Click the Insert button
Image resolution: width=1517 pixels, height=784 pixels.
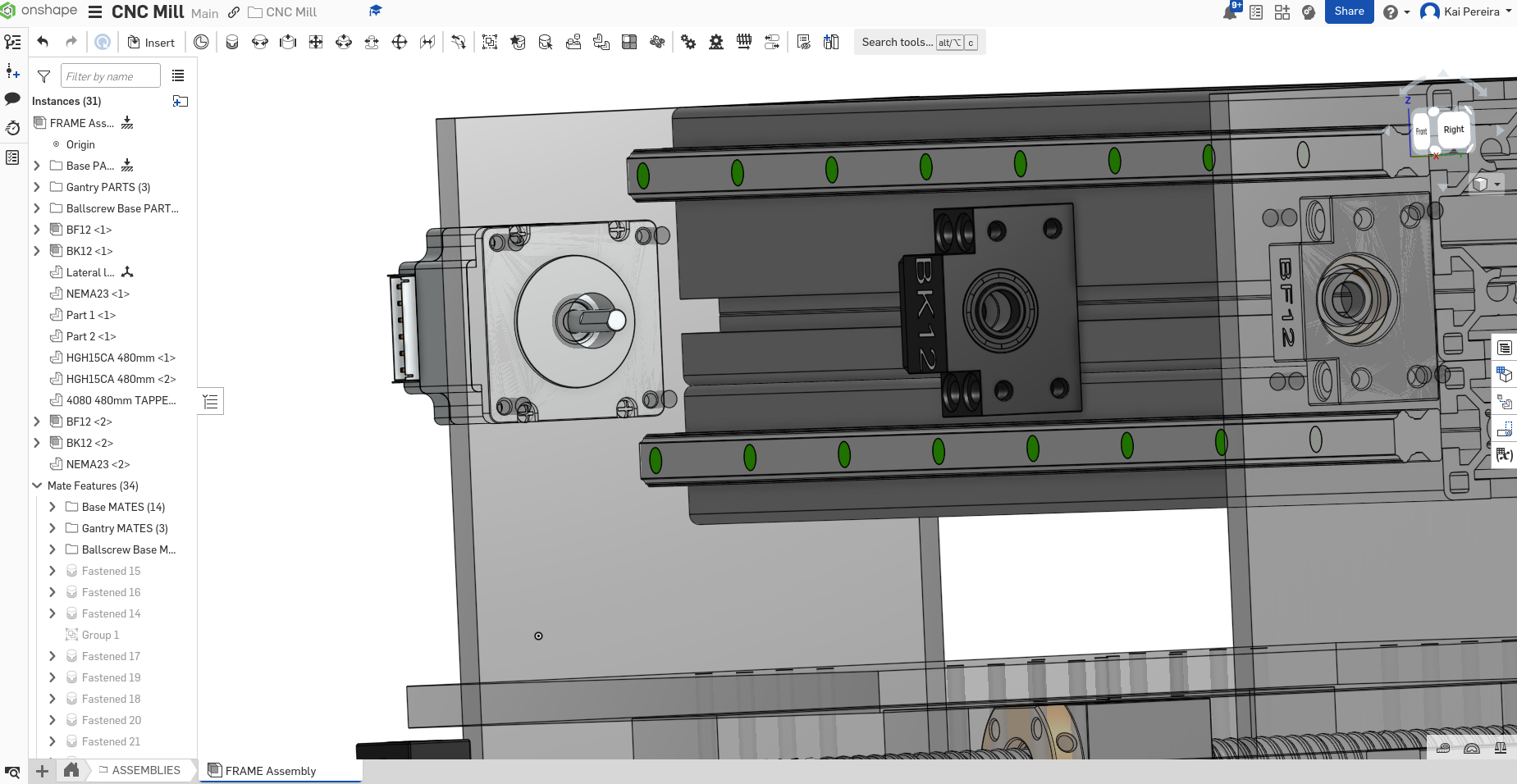[x=152, y=43]
